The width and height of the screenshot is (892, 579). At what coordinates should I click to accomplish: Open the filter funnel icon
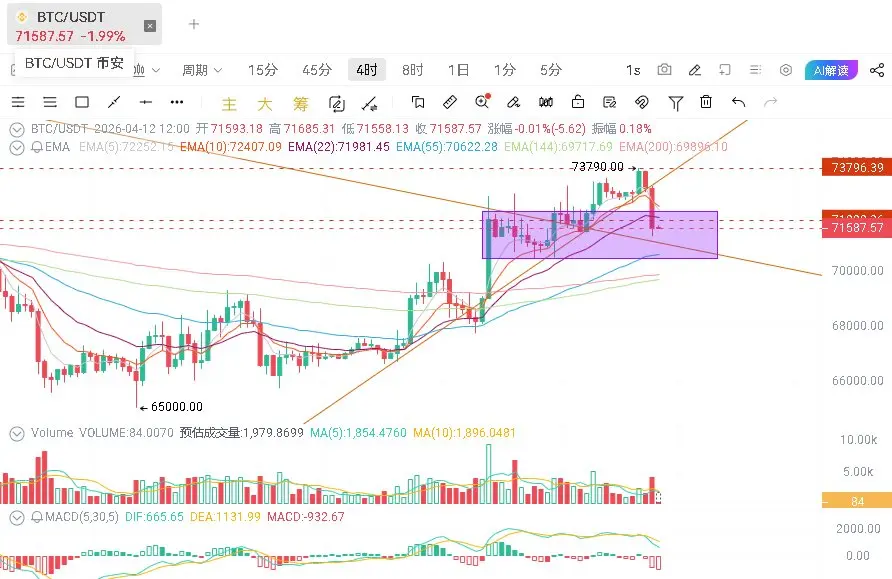pyautogui.click(x=675, y=103)
